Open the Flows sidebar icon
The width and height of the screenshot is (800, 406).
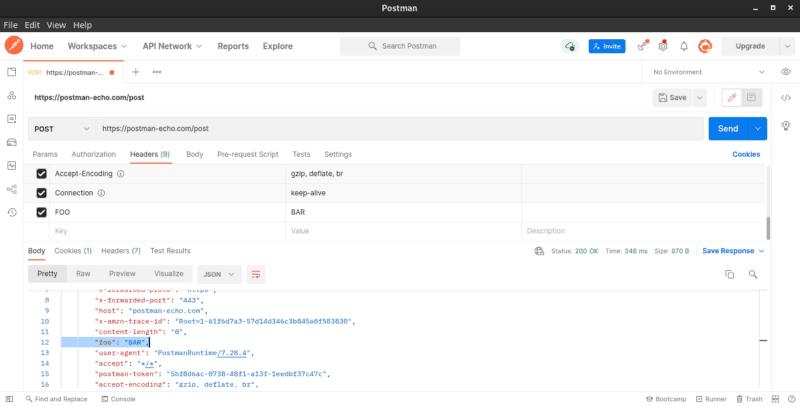pyautogui.click(x=11, y=189)
